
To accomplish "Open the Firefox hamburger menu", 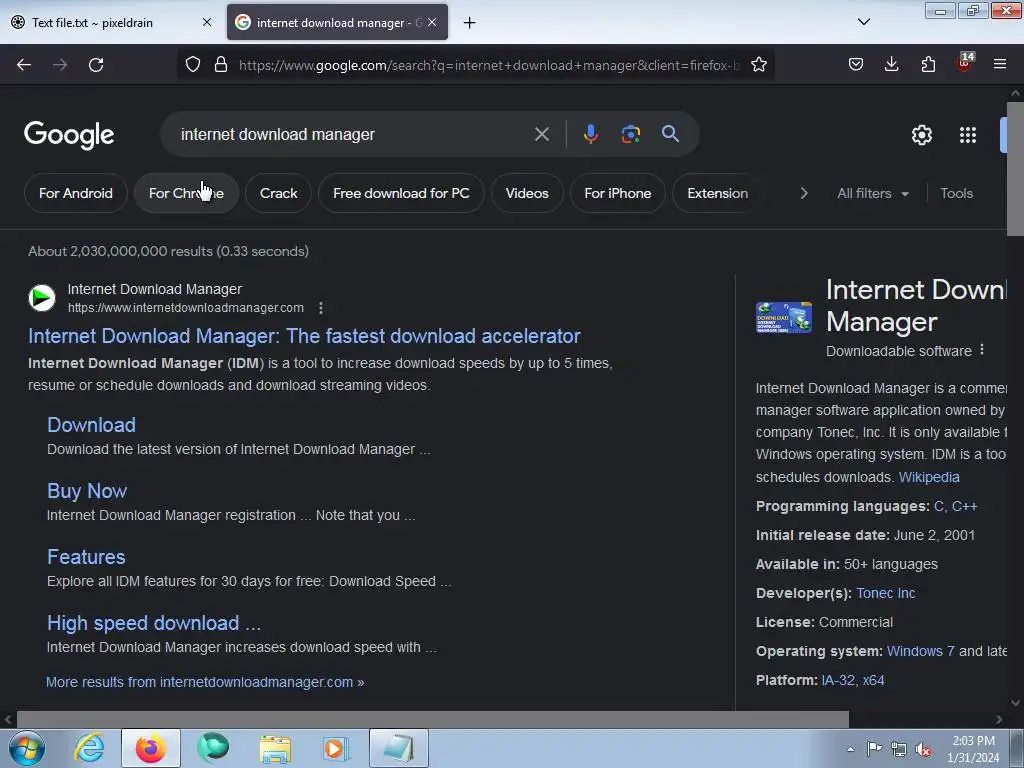I will 1000,65.
